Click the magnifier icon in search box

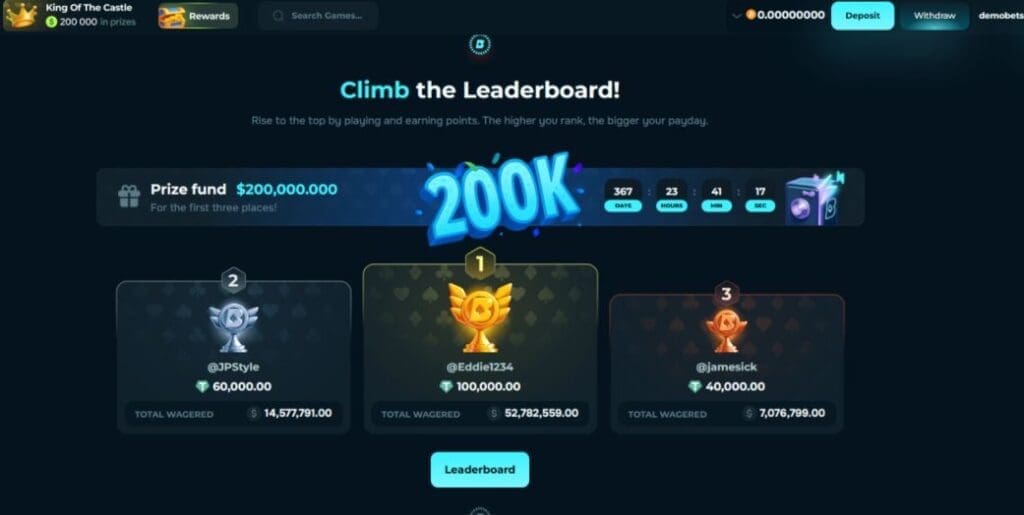278,16
